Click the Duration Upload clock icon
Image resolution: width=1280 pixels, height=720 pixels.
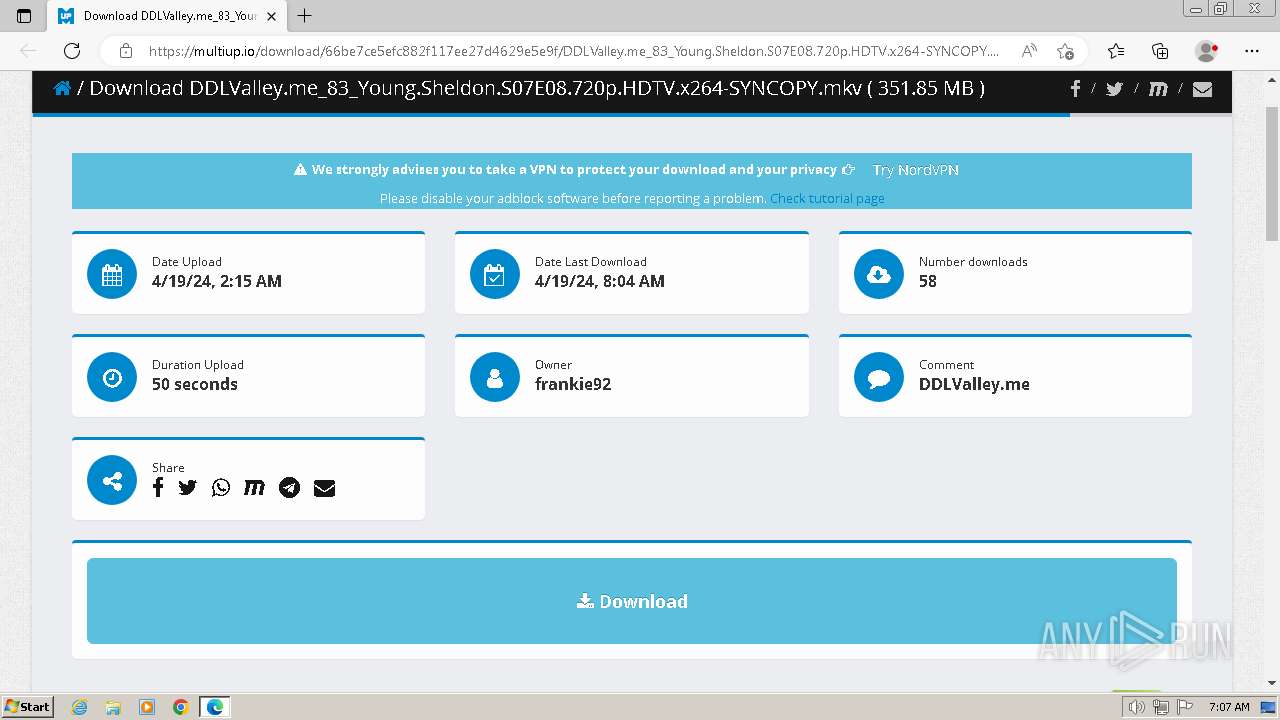(112, 377)
